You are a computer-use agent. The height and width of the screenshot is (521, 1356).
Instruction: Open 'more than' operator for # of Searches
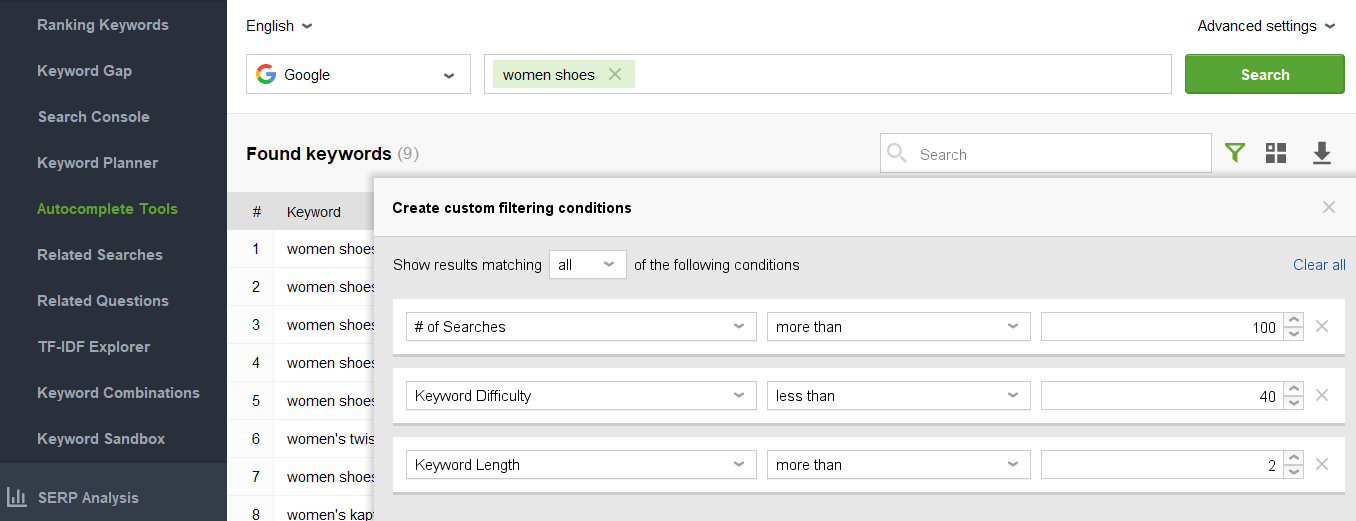pyautogui.click(x=899, y=326)
